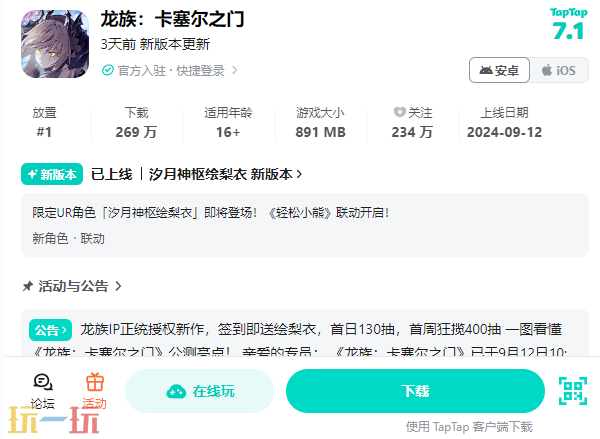Open the 活动与公告 section
The image size is (600, 439).
pos(73,286)
